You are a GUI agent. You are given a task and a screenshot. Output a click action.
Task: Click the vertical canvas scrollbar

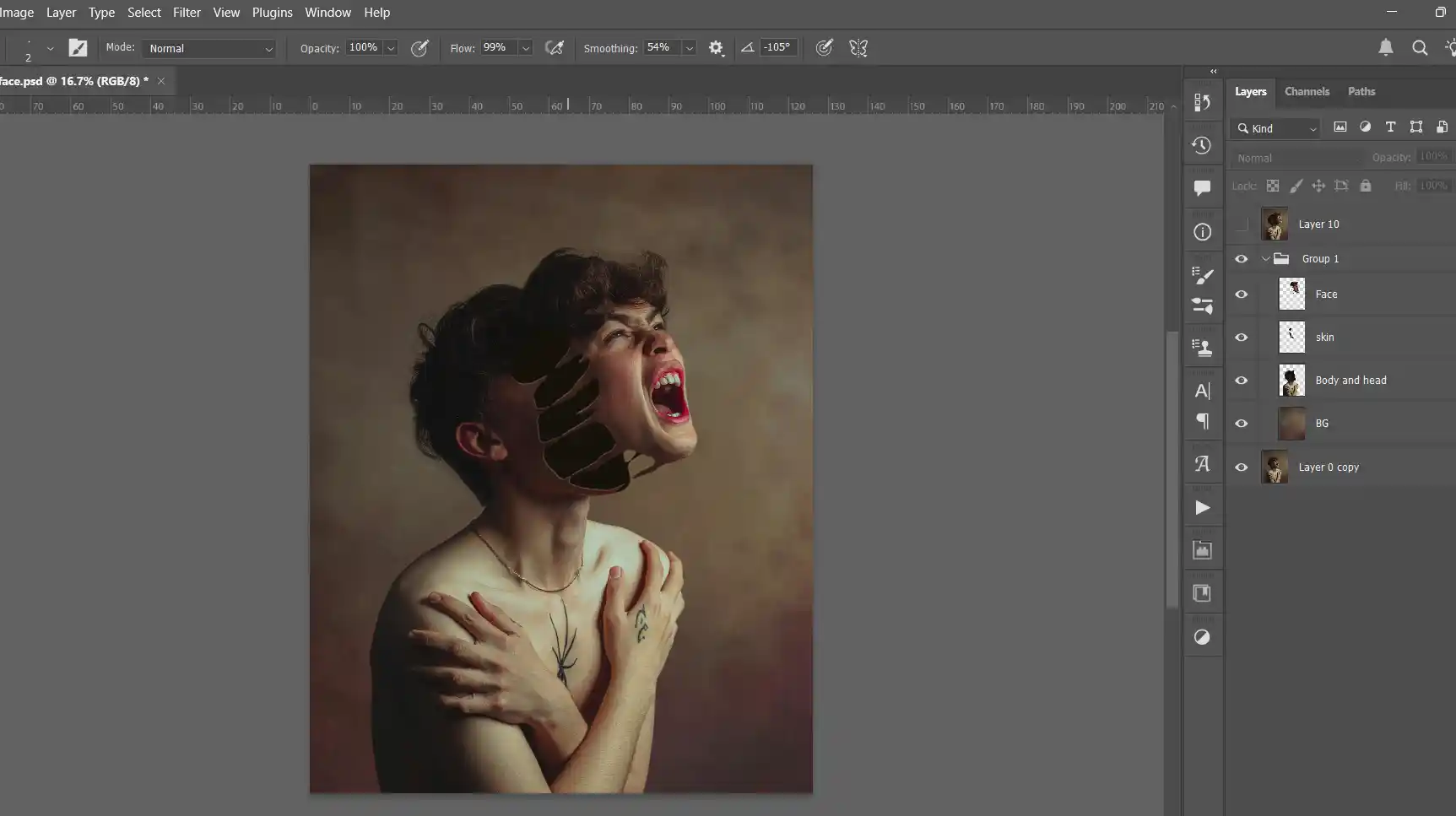(1172, 468)
